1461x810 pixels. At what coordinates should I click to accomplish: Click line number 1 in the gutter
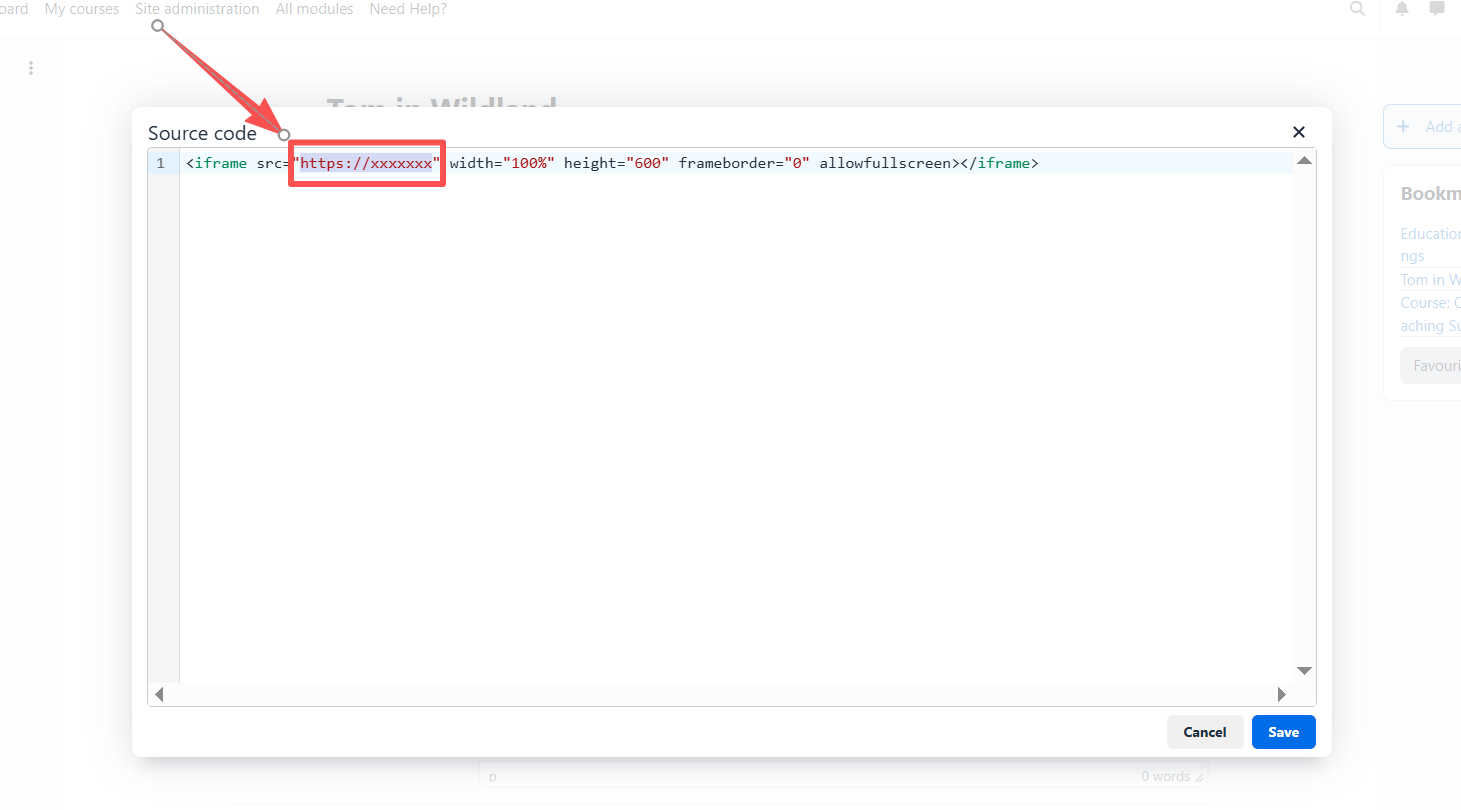coord(161,163)
